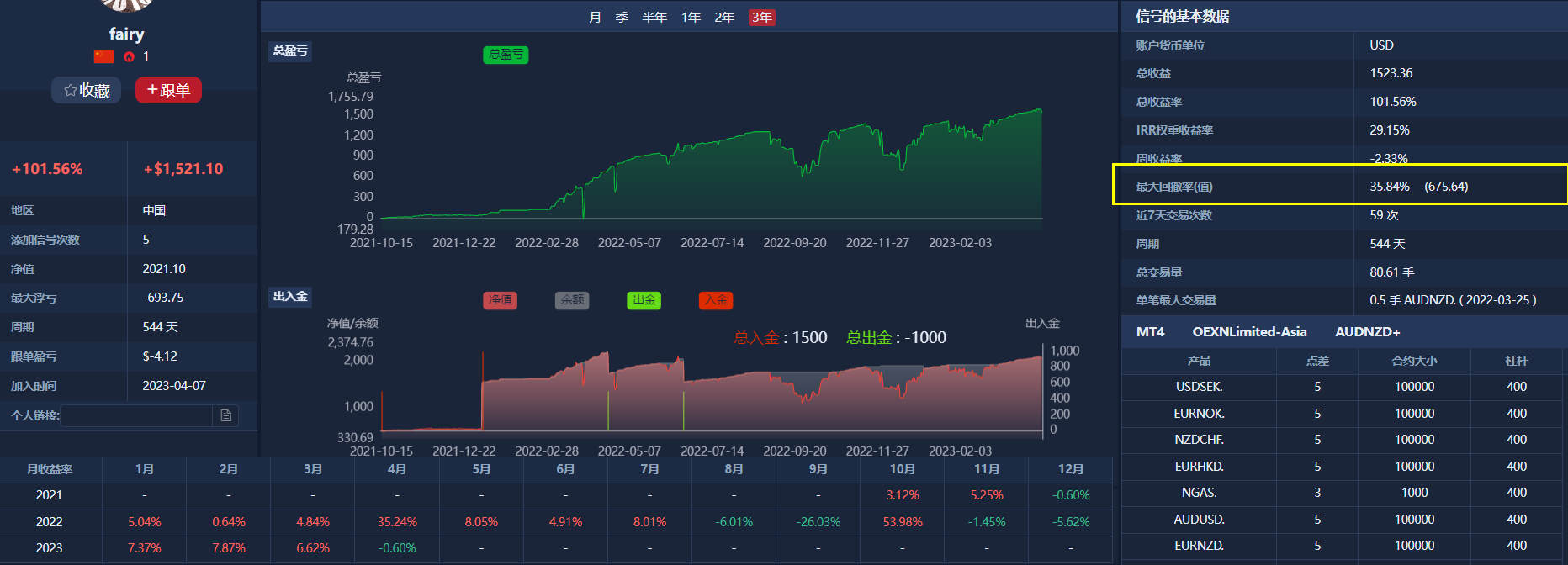This screenshot has width=1568, height=565.
Task: Click the IRR权重收益率 value 29.15%
Action: point(1390,130)
